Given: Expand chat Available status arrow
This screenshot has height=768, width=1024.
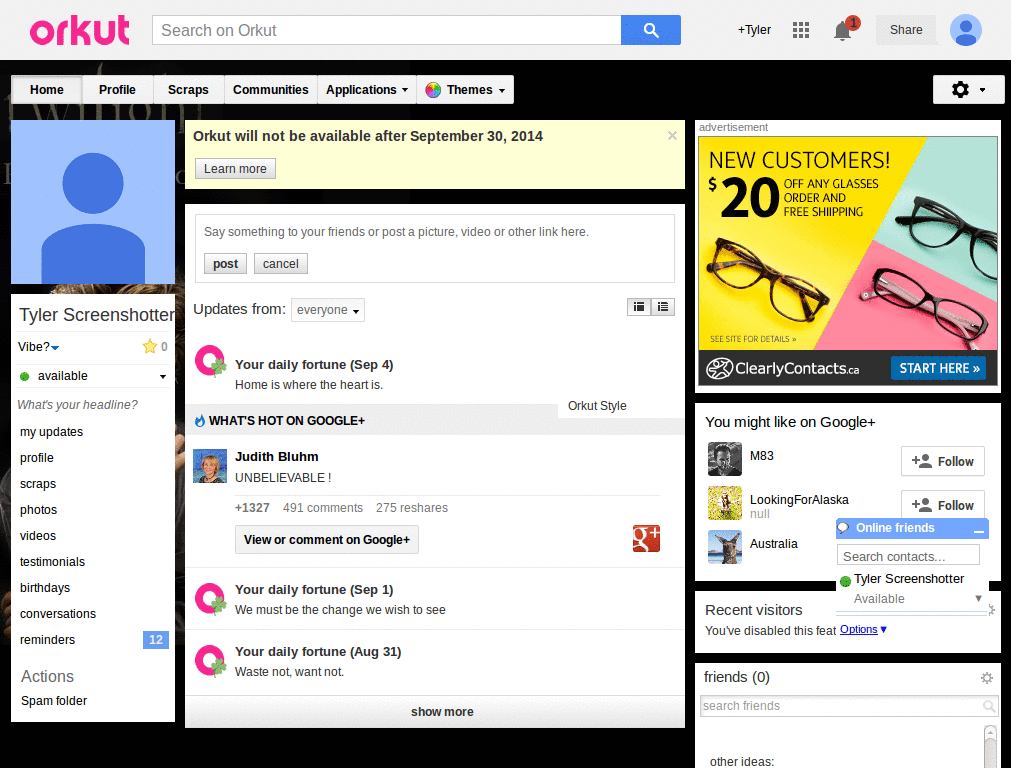Looking at the screenshot, I should coord(978,598).
